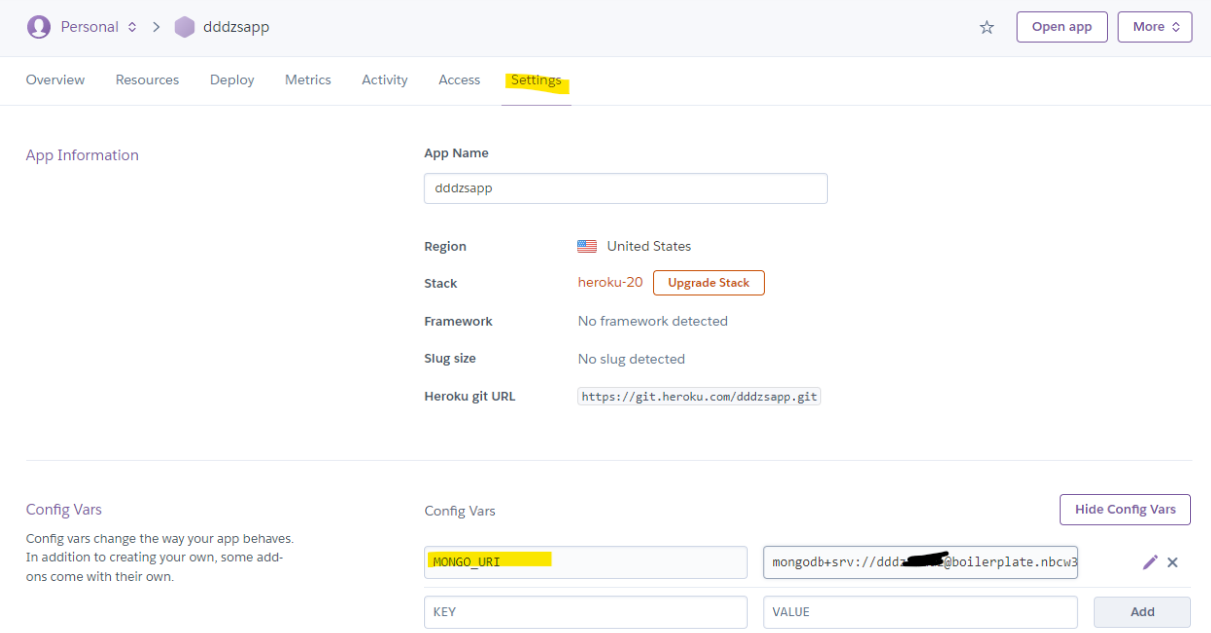
Task: Click the 'No slug detected' text
Action: (631, 359)
